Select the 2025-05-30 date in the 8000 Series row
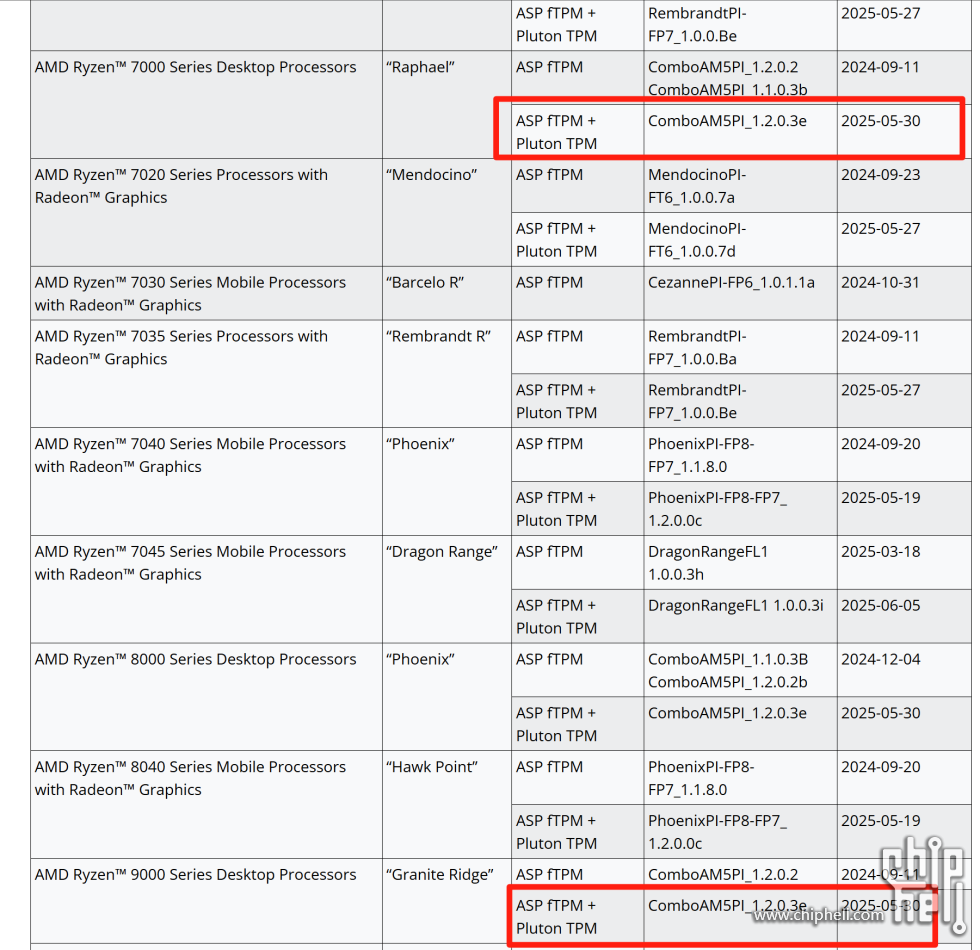The height and width of the screenshot is (950, 980). 904,723
